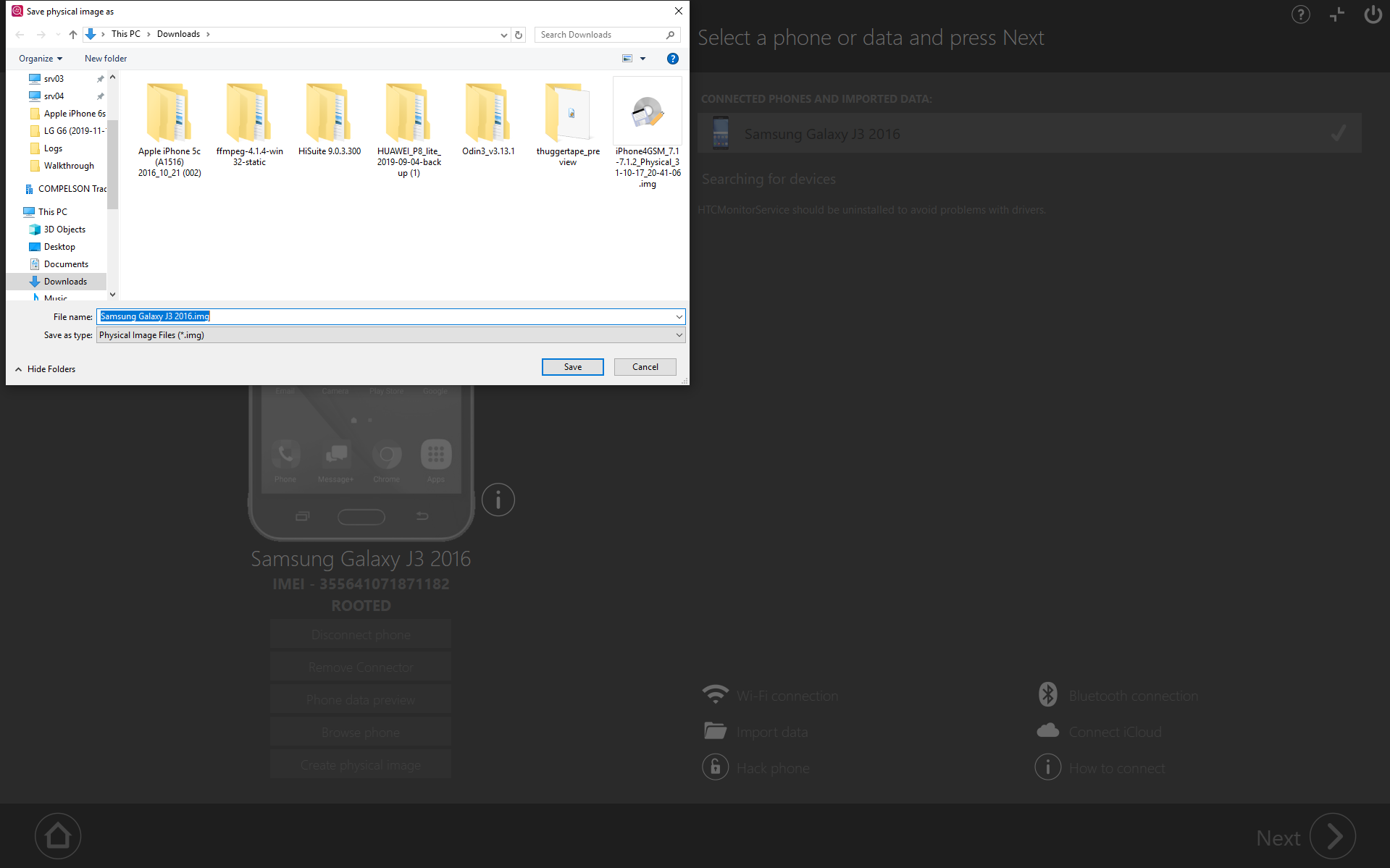Open Logs folder in the sidebar
This screenshot has height=868, width=1390.
[x=53, y=148]
